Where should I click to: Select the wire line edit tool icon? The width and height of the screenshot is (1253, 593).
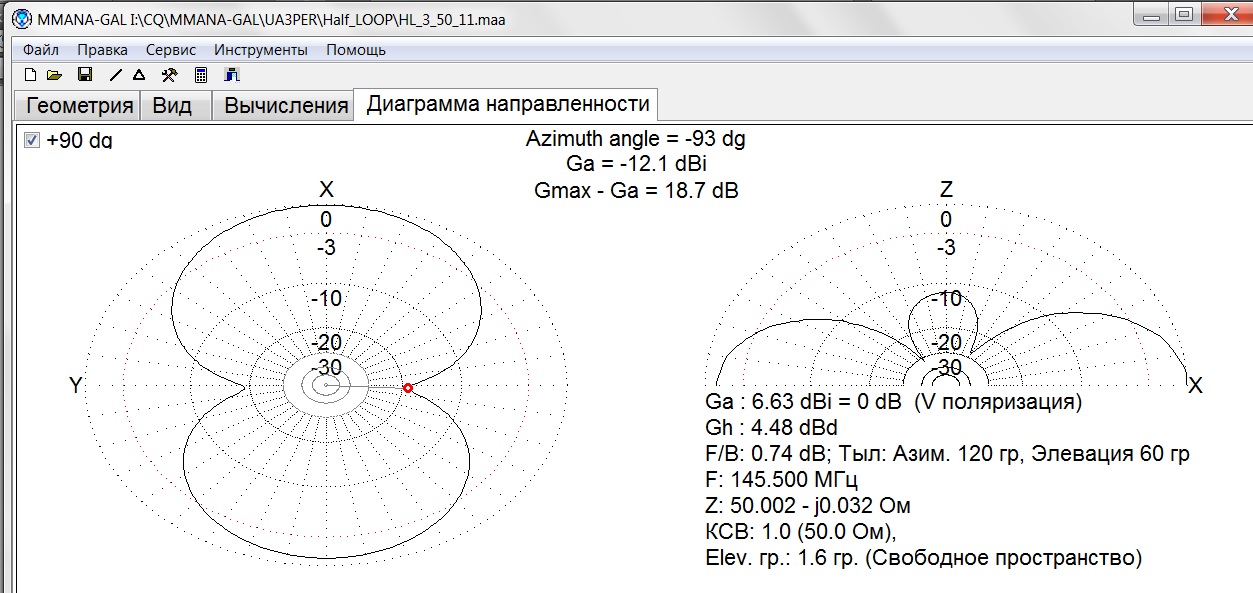[115, 75]
